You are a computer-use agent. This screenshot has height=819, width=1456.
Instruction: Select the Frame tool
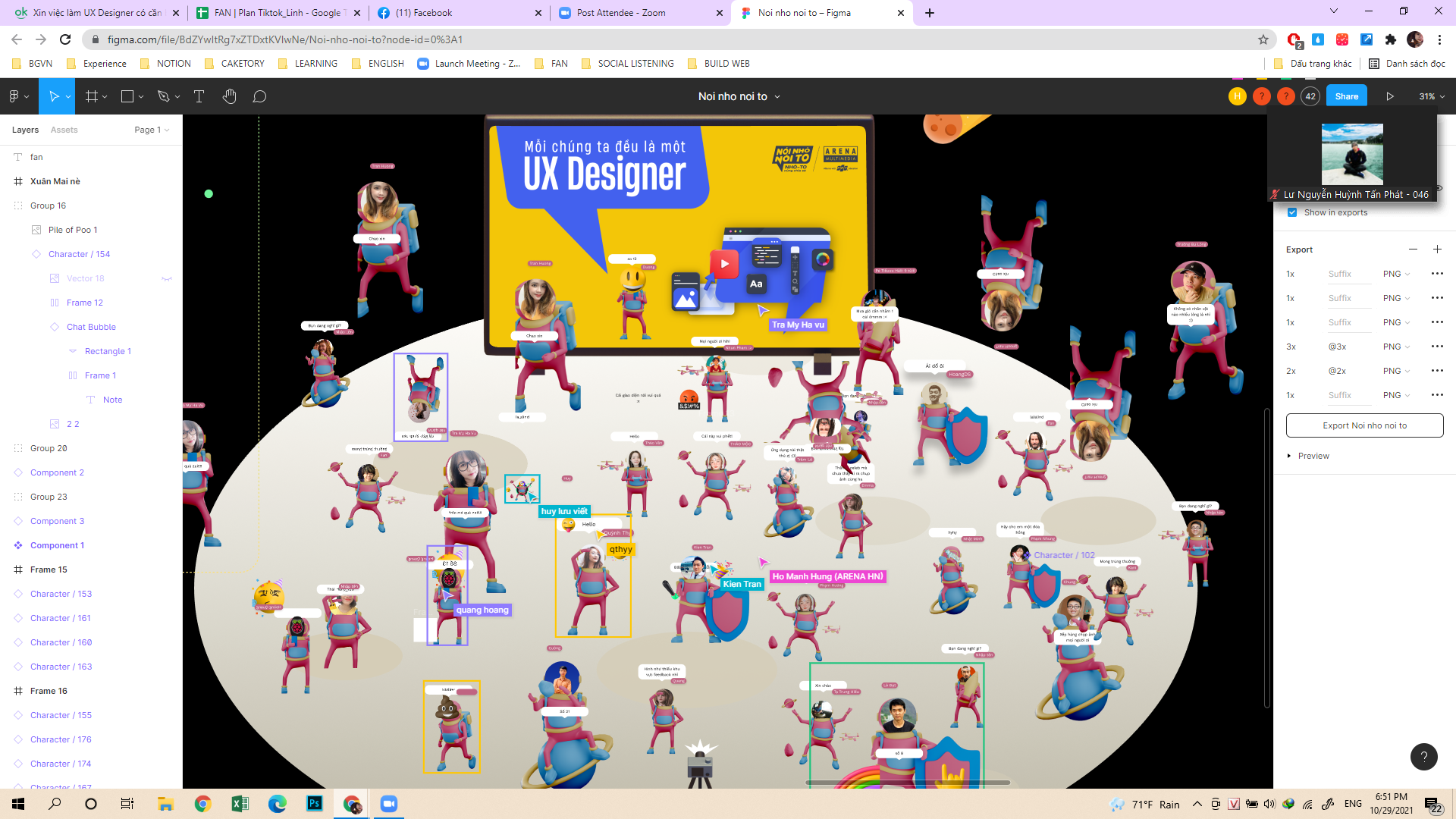92,96
